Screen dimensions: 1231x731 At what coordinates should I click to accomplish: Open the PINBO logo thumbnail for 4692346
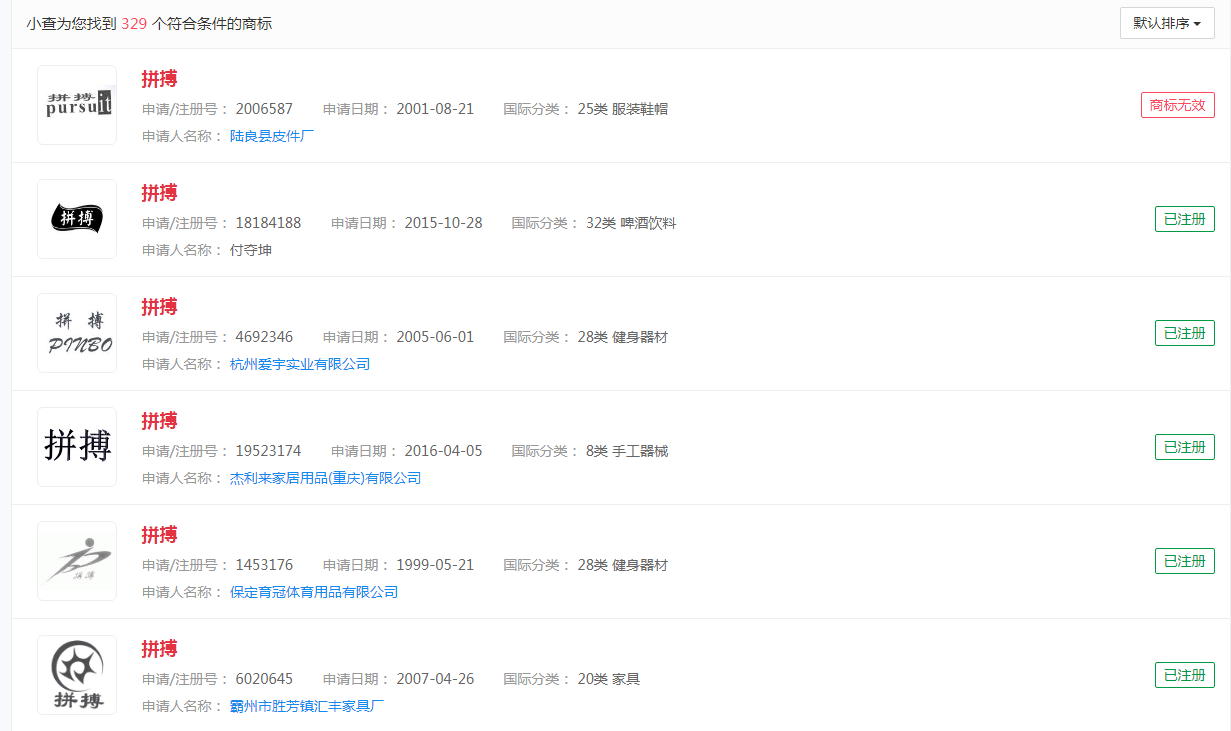(77, 333)
